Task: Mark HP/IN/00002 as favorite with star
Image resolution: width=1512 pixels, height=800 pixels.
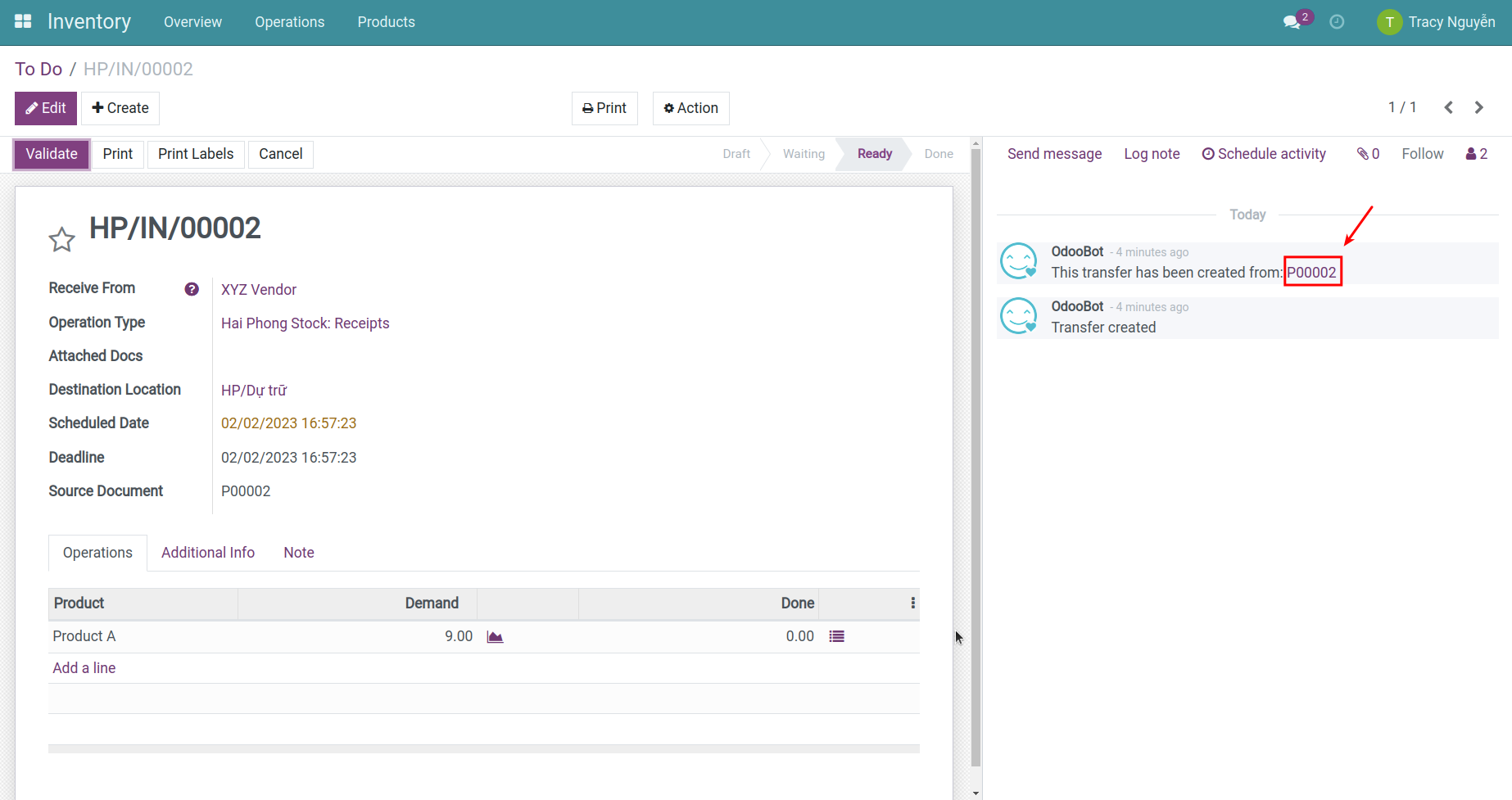Action: coord(61,240)
